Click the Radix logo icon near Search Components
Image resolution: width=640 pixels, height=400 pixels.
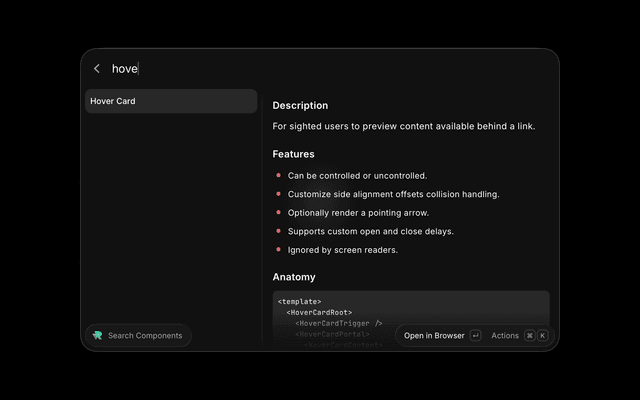pyautogui.click(x=98, y=336)
